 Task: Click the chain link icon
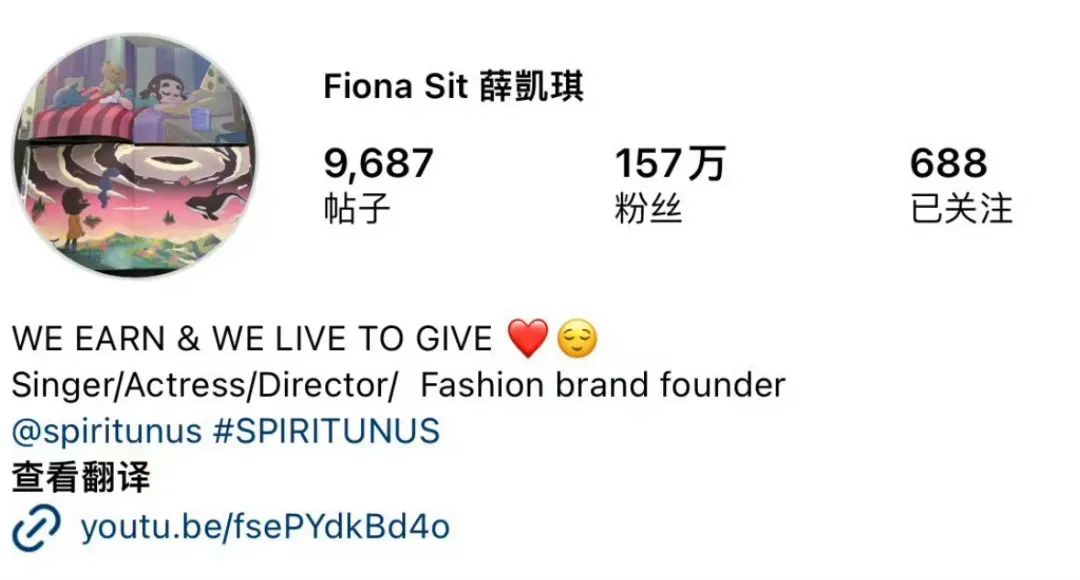[36, 528]
